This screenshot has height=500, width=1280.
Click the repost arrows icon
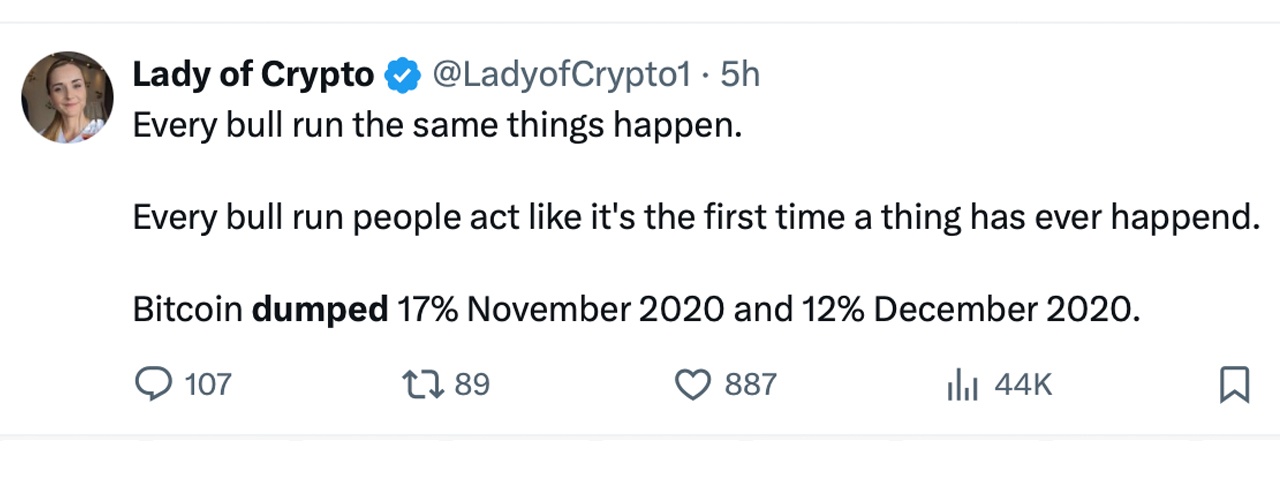pyautogui.click(x=419, y=384)
